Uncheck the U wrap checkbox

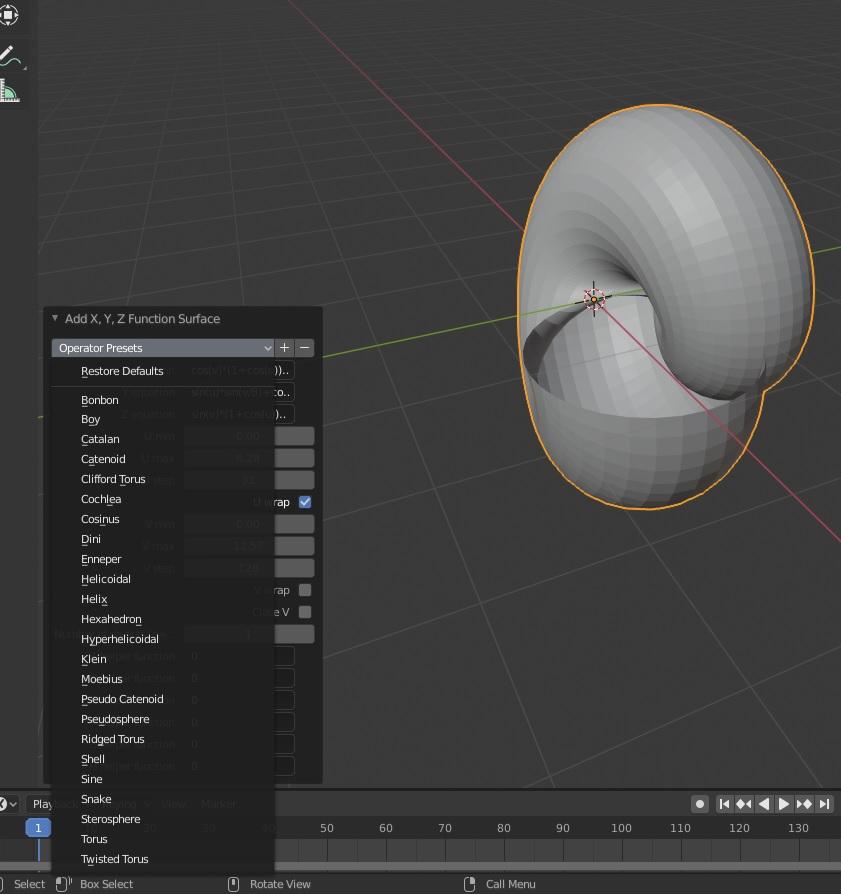305,502
